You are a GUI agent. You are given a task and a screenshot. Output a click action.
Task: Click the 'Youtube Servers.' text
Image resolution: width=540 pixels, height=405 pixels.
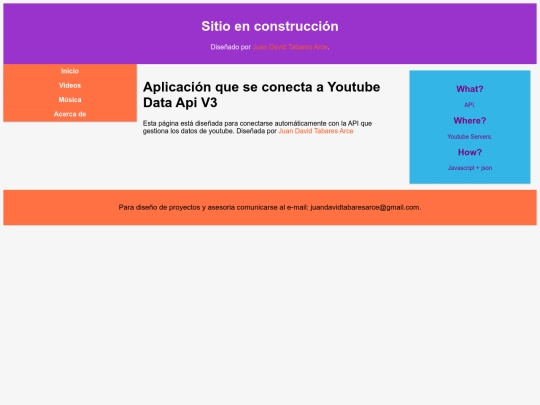[470, 137]
